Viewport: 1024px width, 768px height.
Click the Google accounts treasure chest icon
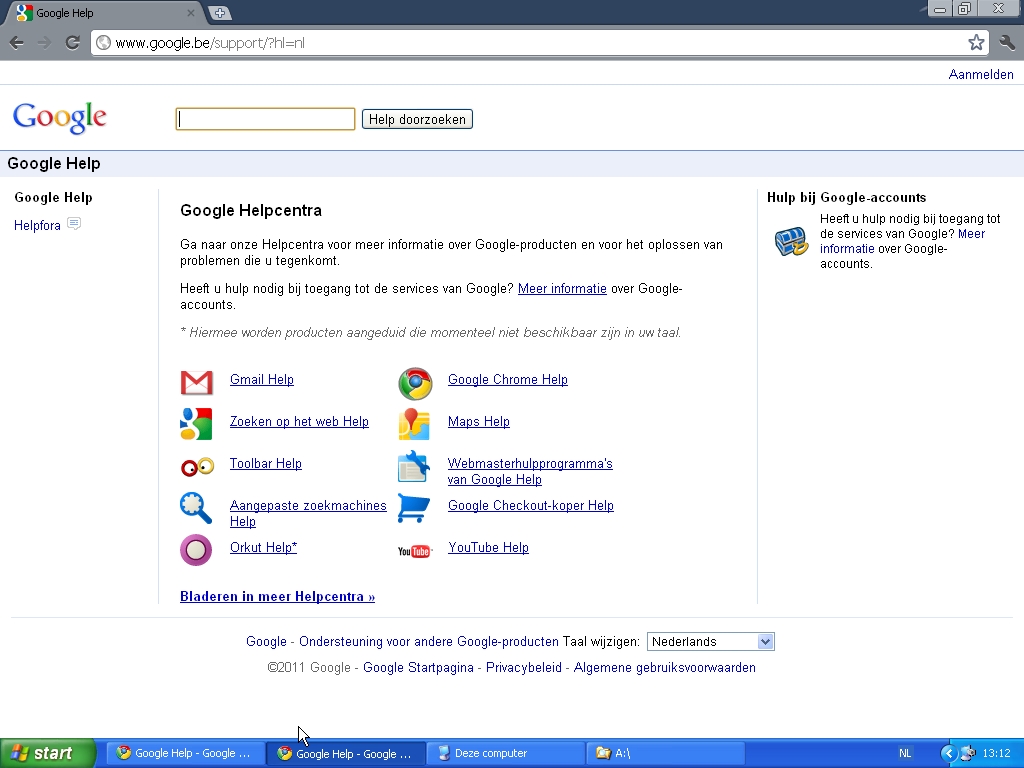click(791, 242)
